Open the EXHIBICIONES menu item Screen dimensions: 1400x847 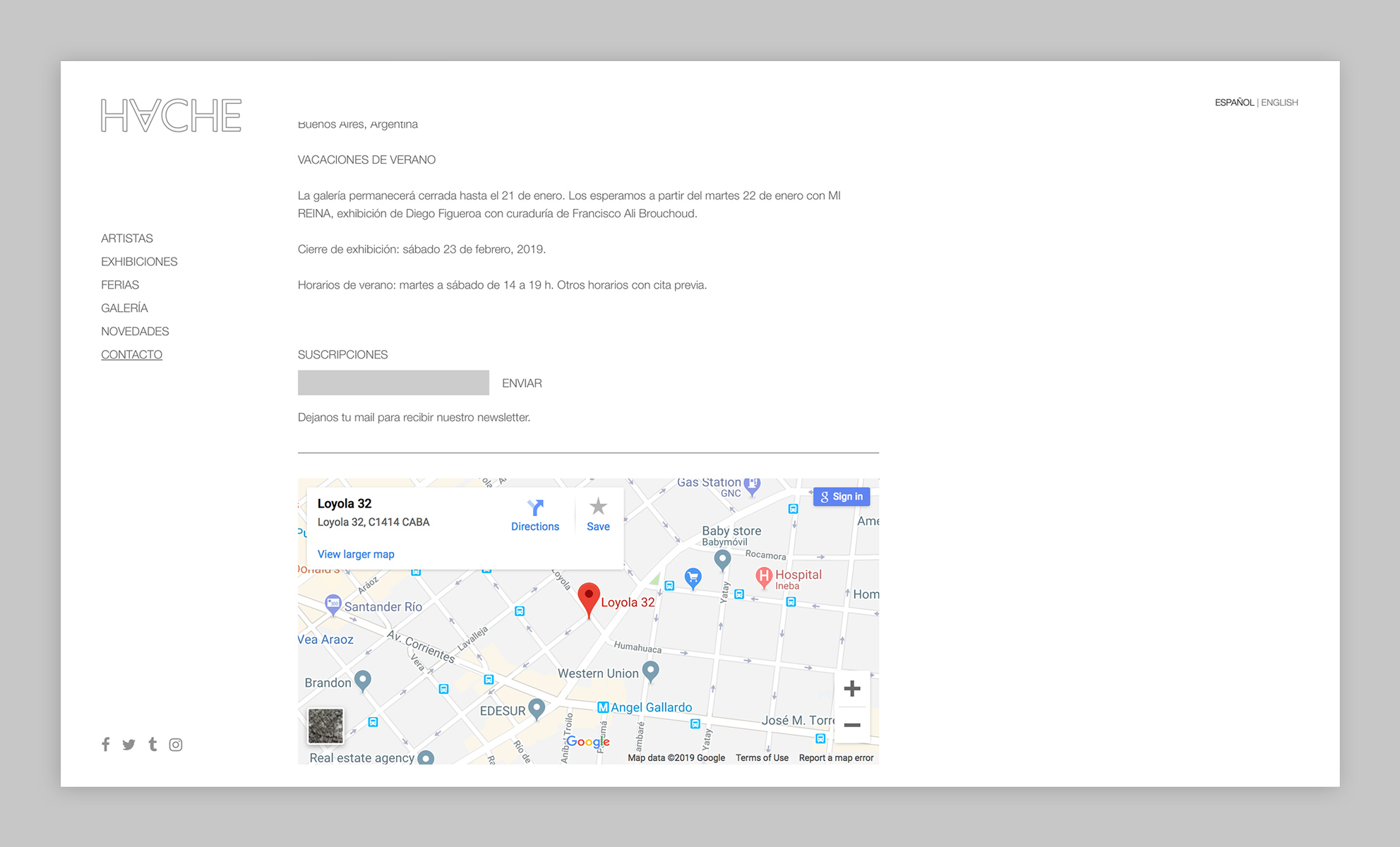139,262
